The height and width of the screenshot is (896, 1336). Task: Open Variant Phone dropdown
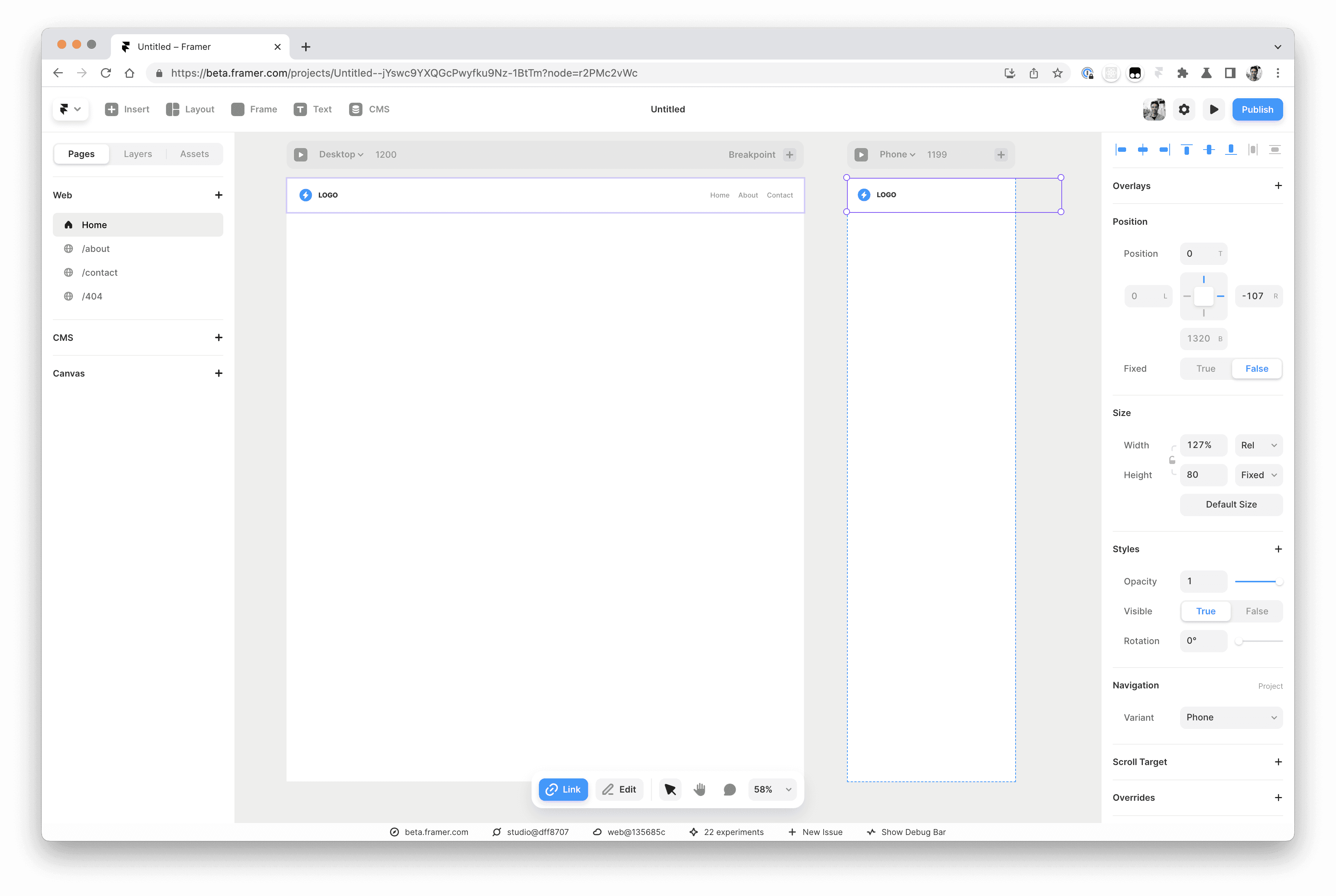tap(1231, 717)
